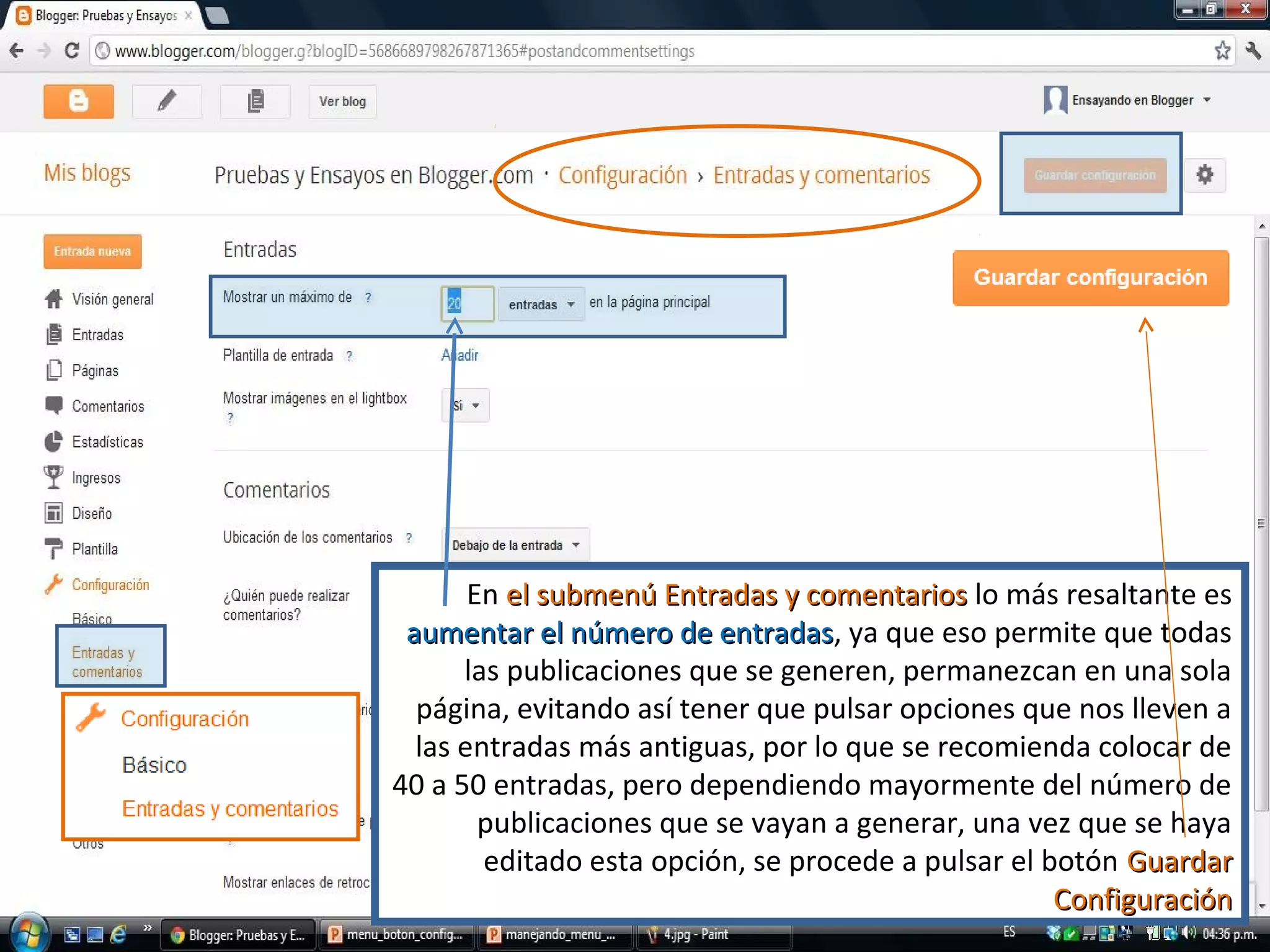Click the volume speaker tray icon
The image size is (1270, 952).
pos(1189,932)
